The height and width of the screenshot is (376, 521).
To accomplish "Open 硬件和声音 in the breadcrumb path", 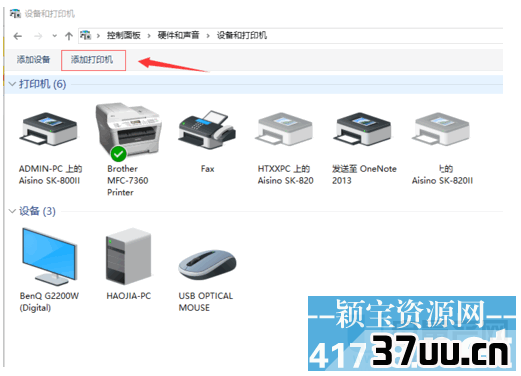I will pos(178,35).
